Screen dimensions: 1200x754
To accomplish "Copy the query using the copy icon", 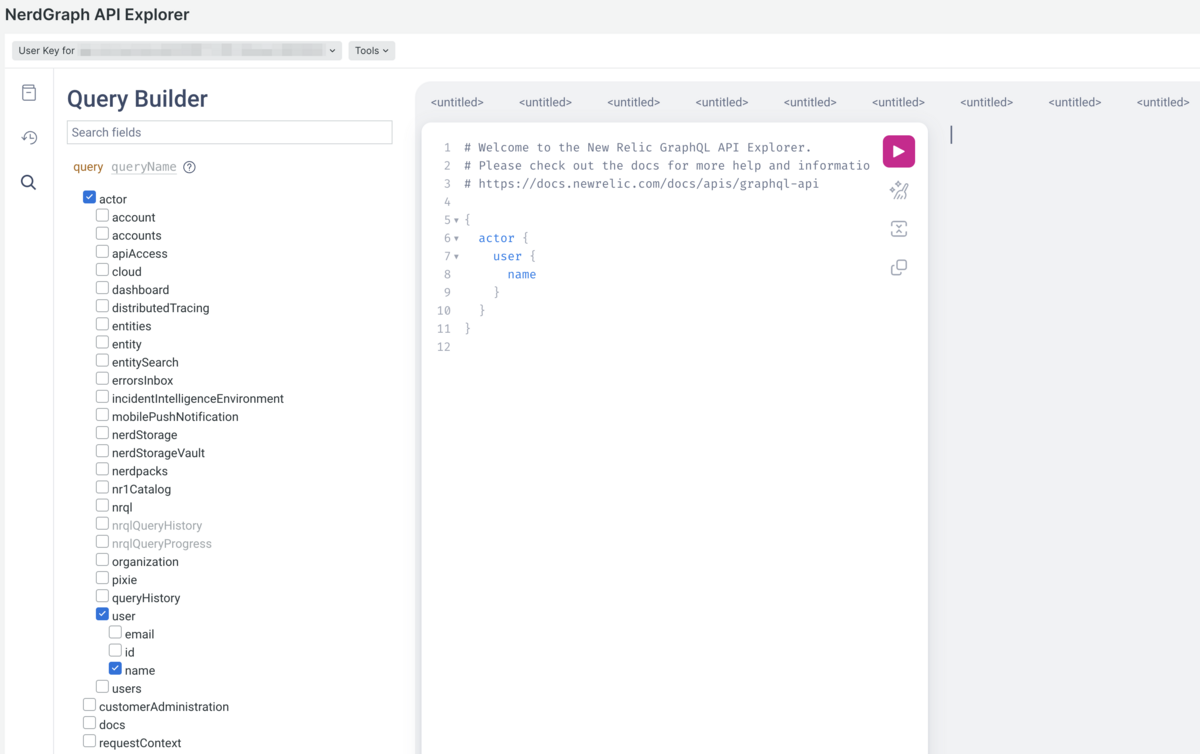I will tap(898, 267).
